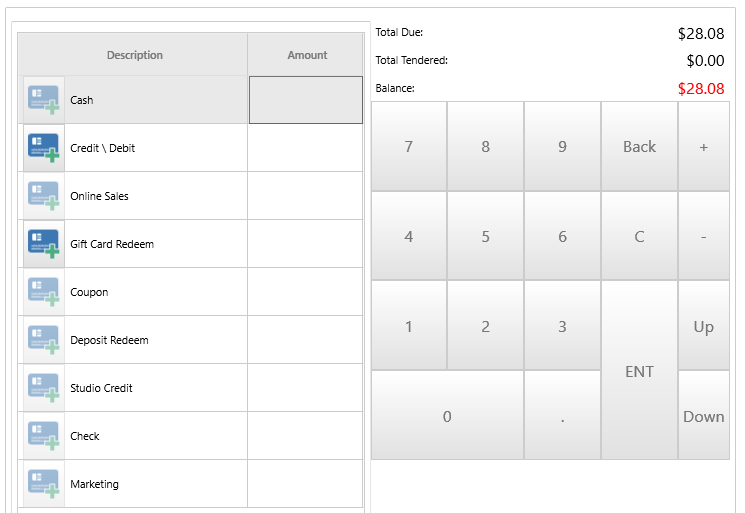Viewport: 745px width, 513px height.
Task: Click the Marketing payment icon
Action: pos(44,484)
